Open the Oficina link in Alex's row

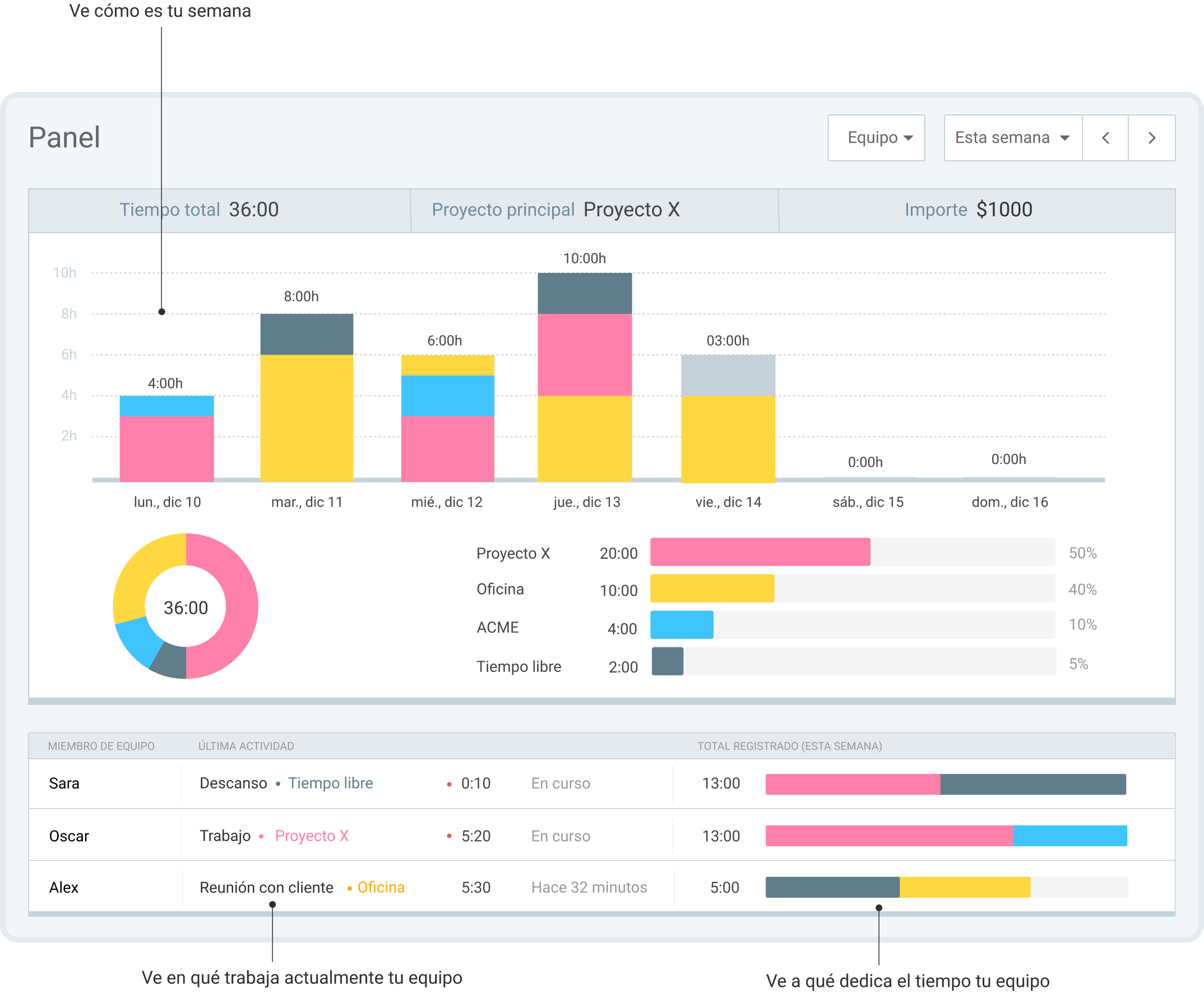pyautogui.click(x=381, y=887)
